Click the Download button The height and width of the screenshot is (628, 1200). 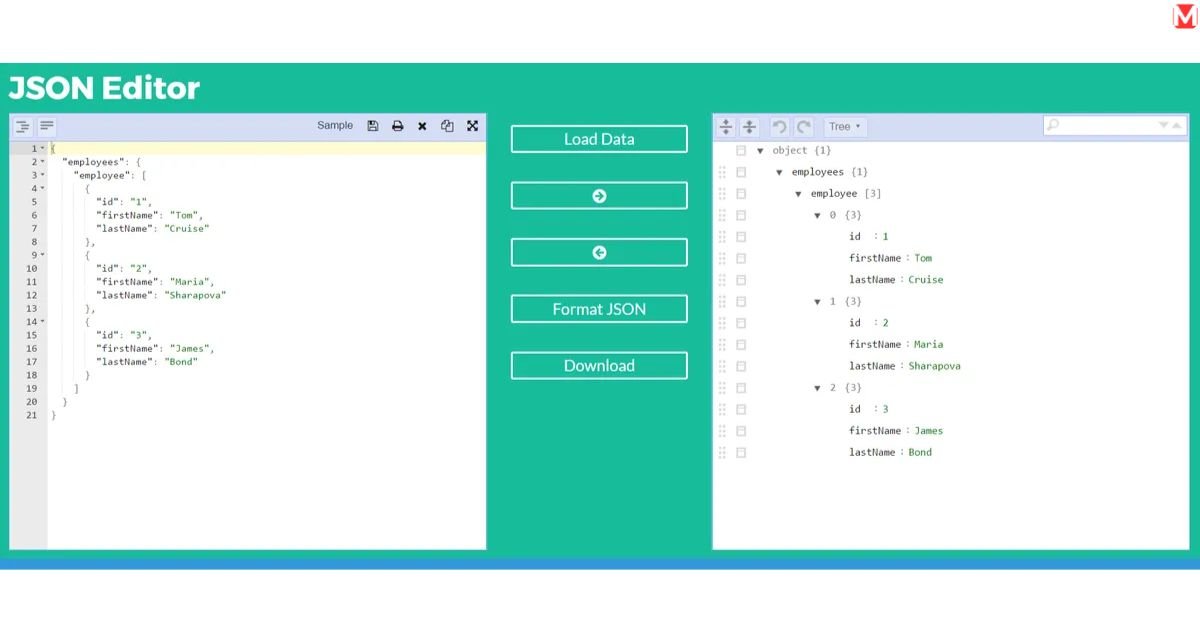click(599, 366)
